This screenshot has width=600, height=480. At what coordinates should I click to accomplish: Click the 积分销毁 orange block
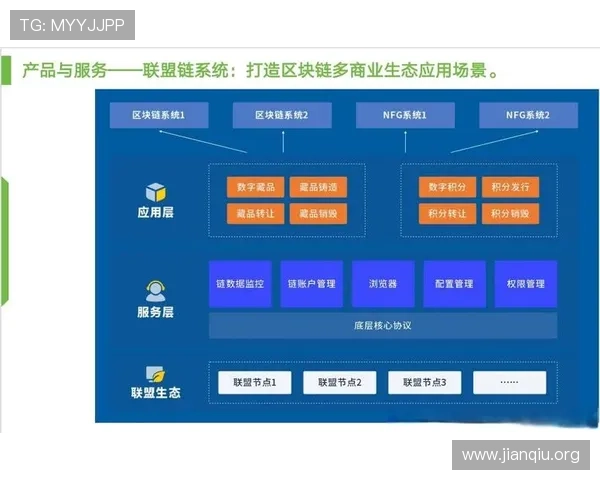[x=510, y=213]
